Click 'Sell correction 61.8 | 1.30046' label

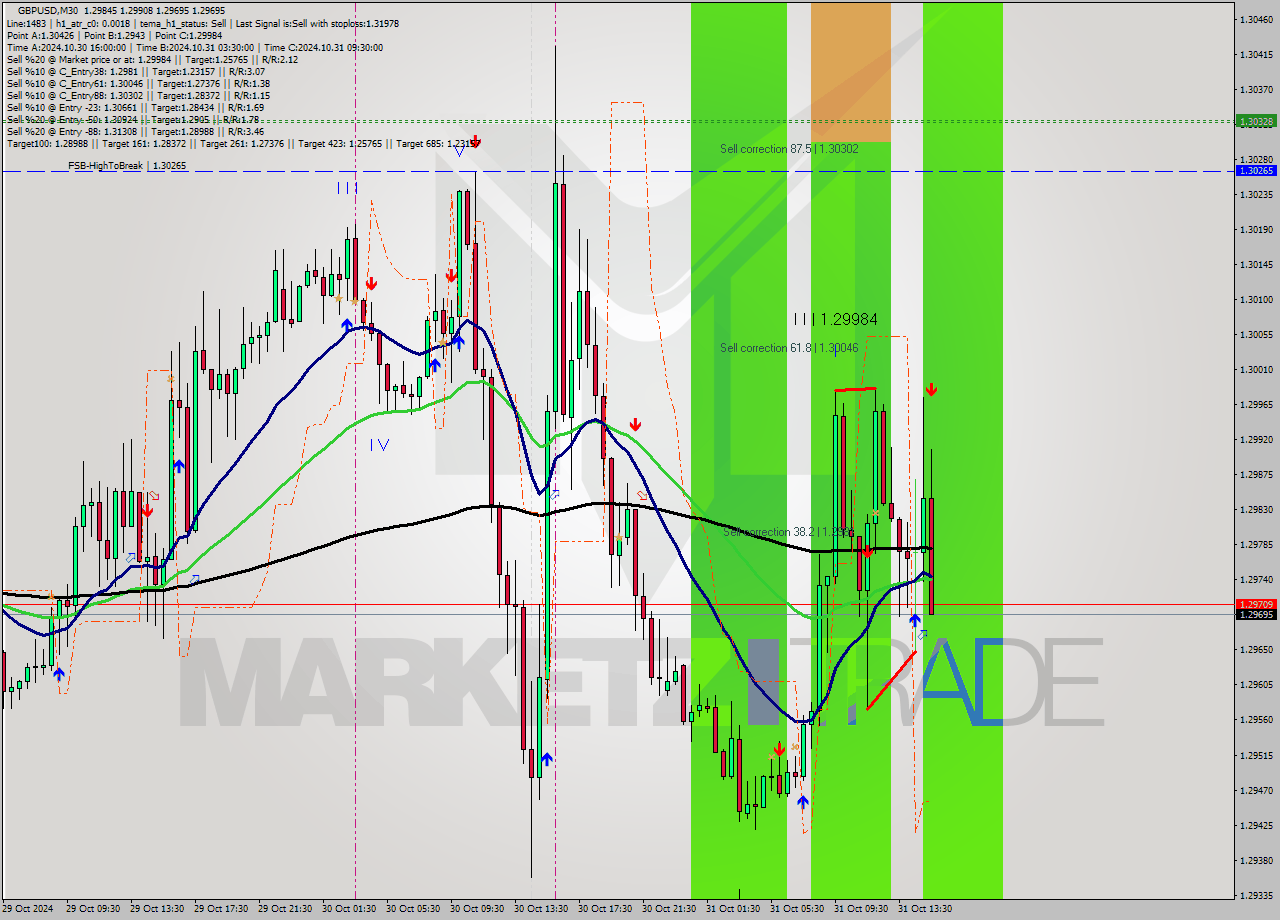click(x=789, y=348)
